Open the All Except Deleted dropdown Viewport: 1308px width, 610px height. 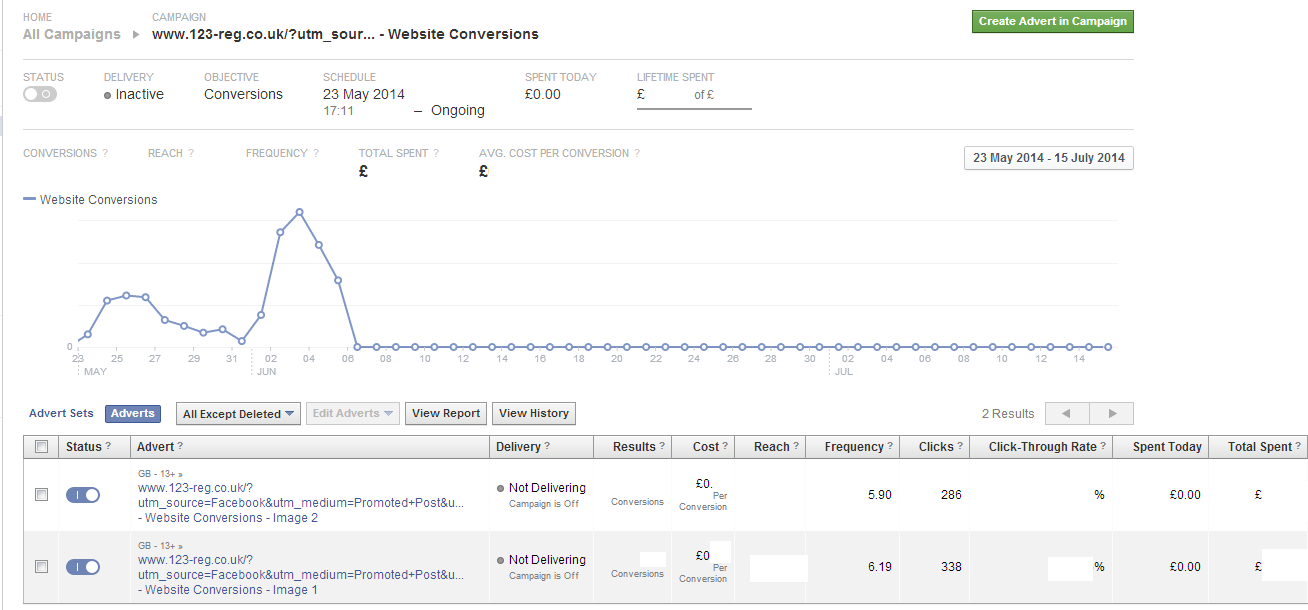(238, 413)
